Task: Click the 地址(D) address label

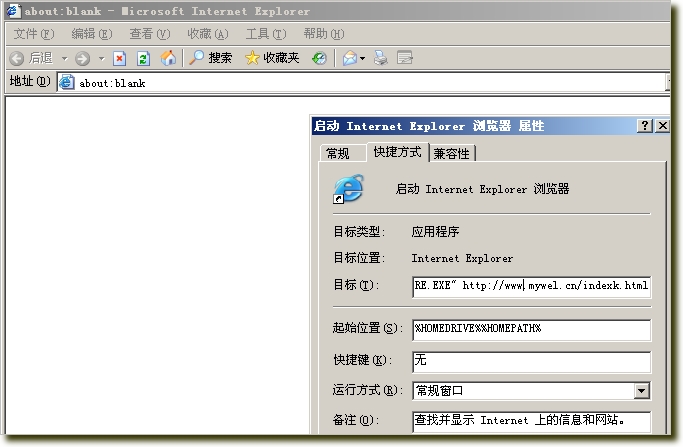Action: tap(30, 81)
